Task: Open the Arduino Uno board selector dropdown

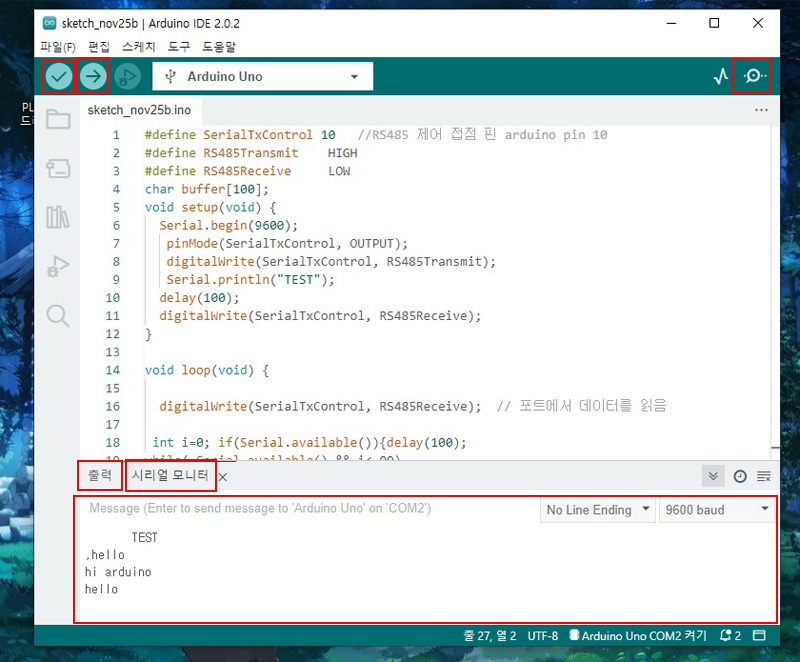Action: (x=263, y=77)
